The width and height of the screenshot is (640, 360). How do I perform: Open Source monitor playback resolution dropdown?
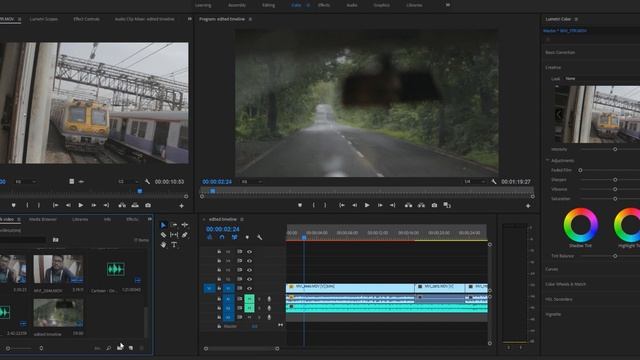tap(128, 182)
